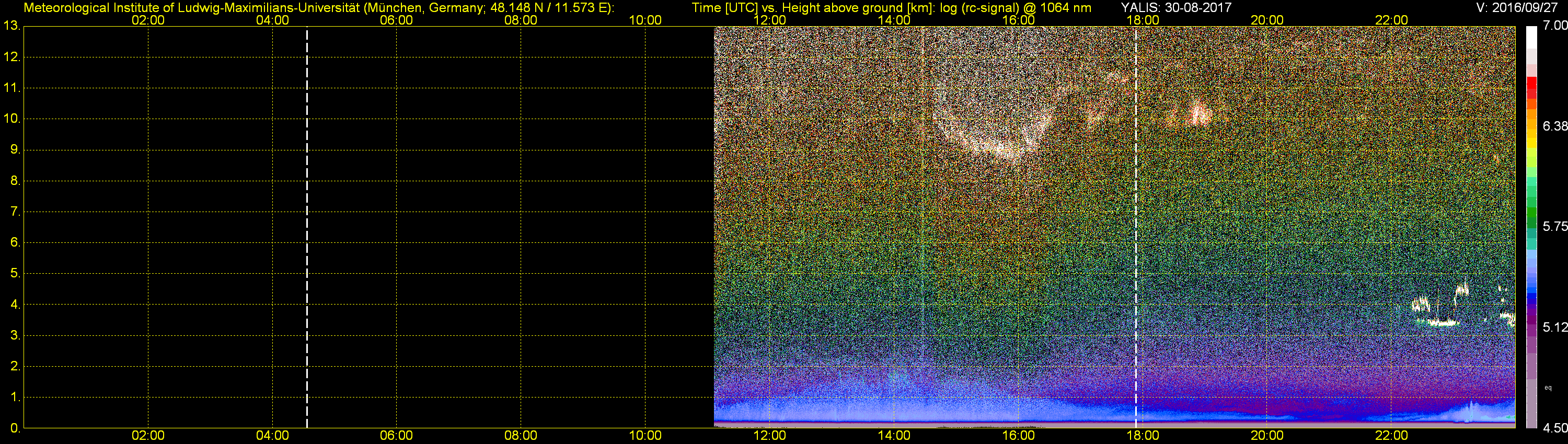Click the '18:00' label on the bottom time axis
The height and width of the screenshot is (444, 1568).
[x=1143, y=436]
